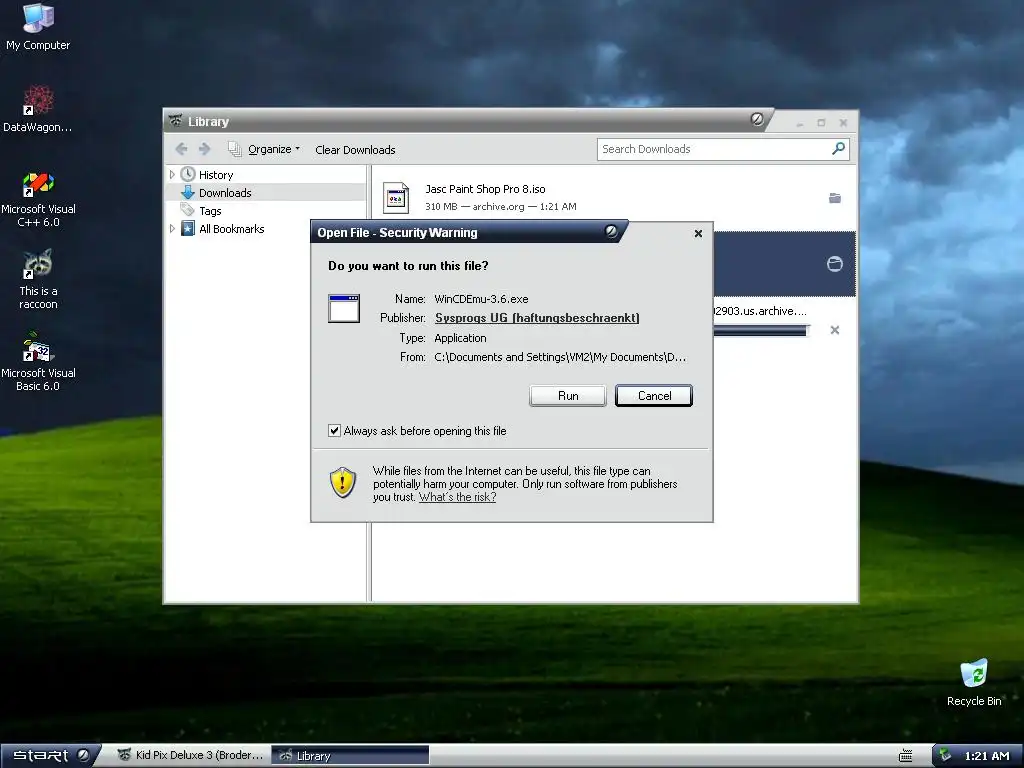This screenshot has width=1024, height=768.
Task: Open the What's the risk? link
Action: [457, 497]
